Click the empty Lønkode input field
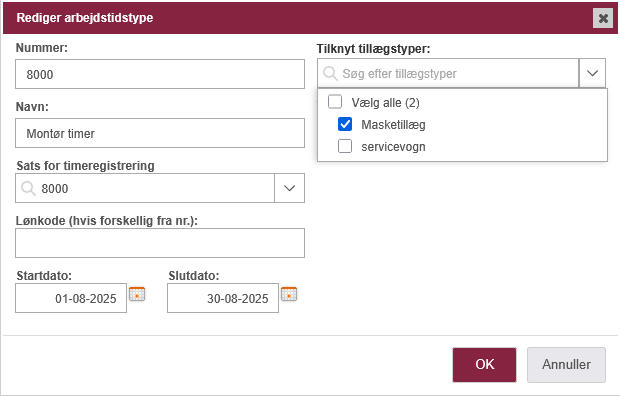This screenshot has height=396, width=620. (160, 243)
